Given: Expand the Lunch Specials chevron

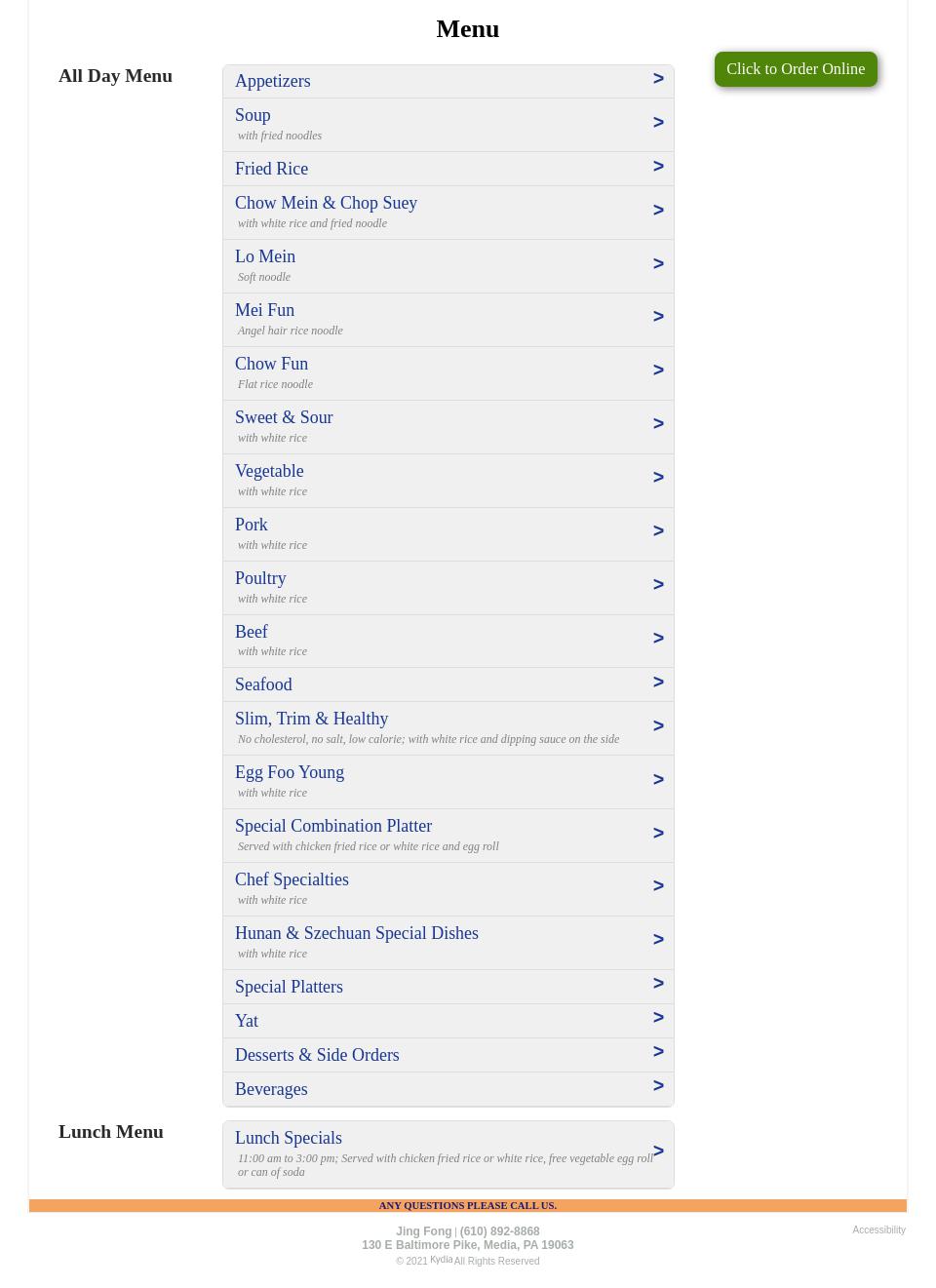Looking at the screenshot, I should coord(658,1151).
